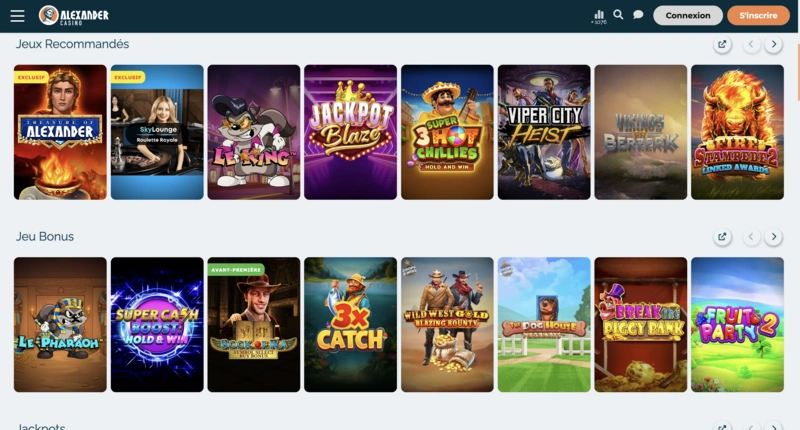Show previous Jeux Recommandés games arrow
The height and width of the screenshot is (430, 800).
click(x=751, y=44)
